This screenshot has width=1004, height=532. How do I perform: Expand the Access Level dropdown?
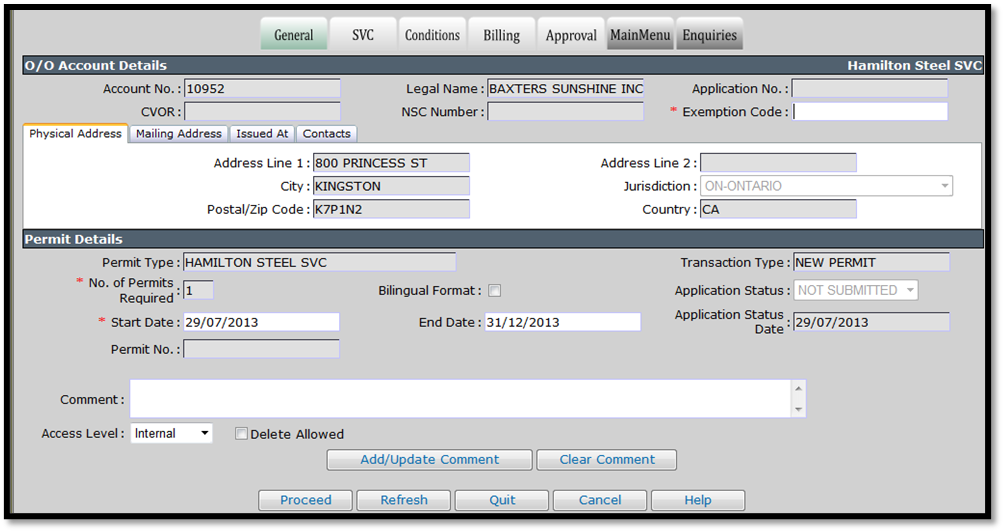pos(171,433)
